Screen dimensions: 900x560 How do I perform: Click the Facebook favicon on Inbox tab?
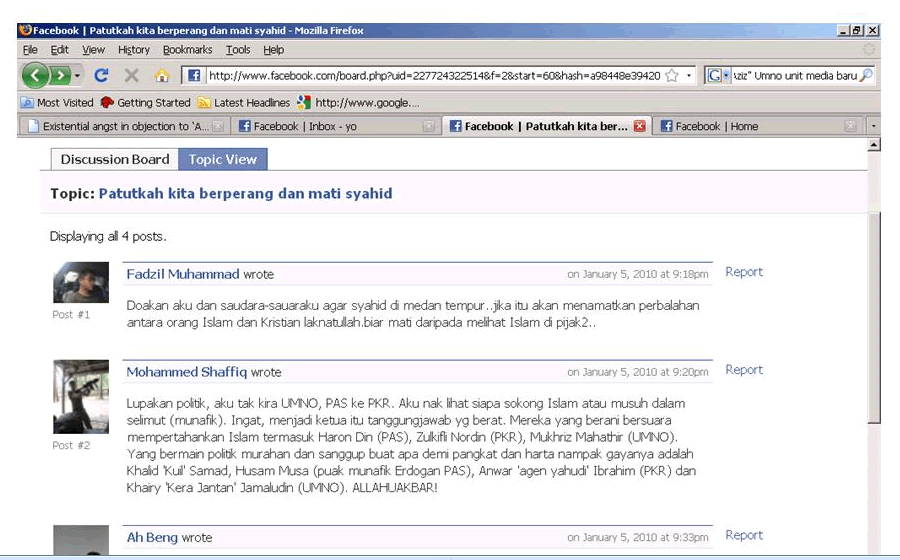click(245, 126)
